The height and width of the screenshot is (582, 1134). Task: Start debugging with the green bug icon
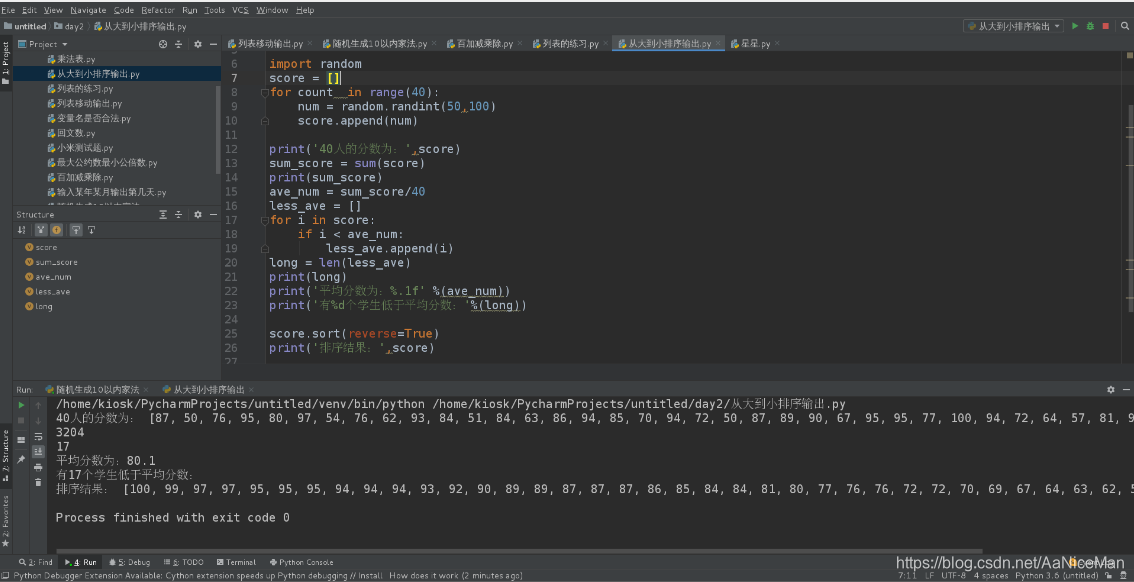1090,26
